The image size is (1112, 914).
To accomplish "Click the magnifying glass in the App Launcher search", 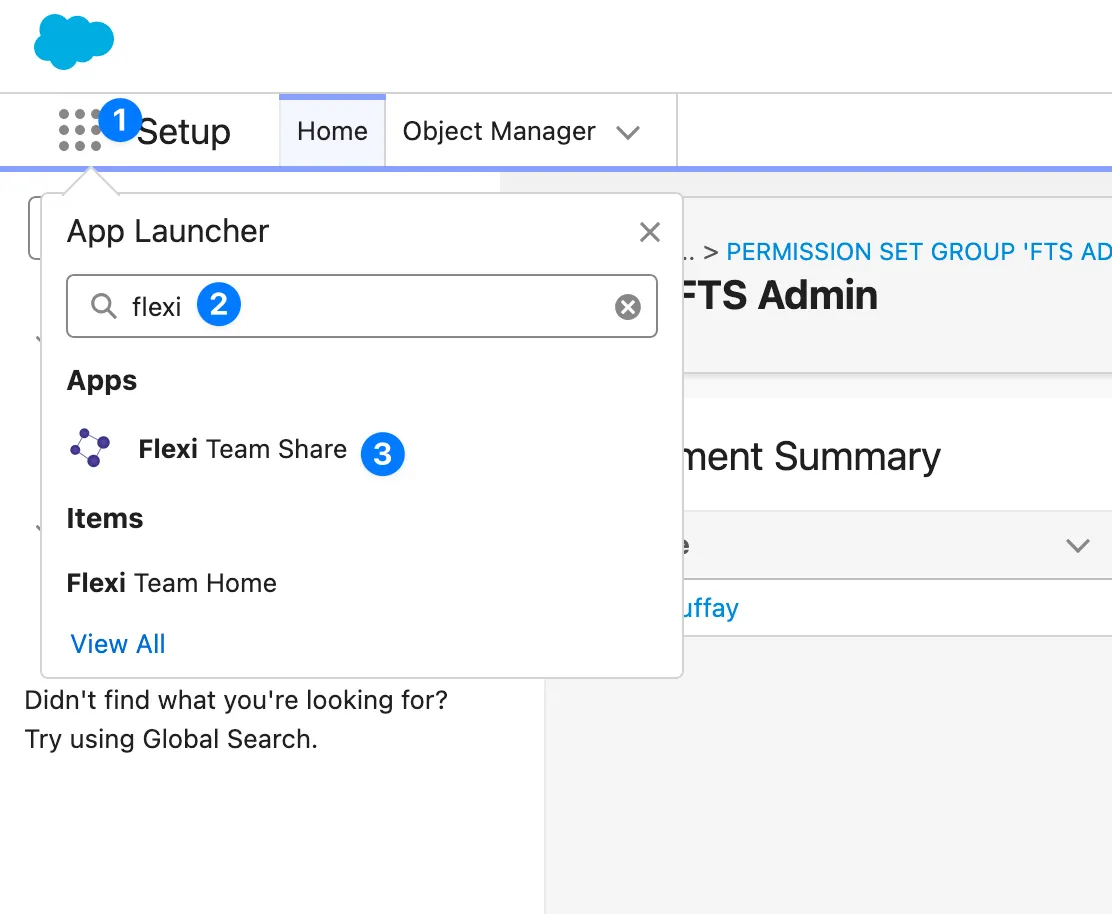I will 103,306.
